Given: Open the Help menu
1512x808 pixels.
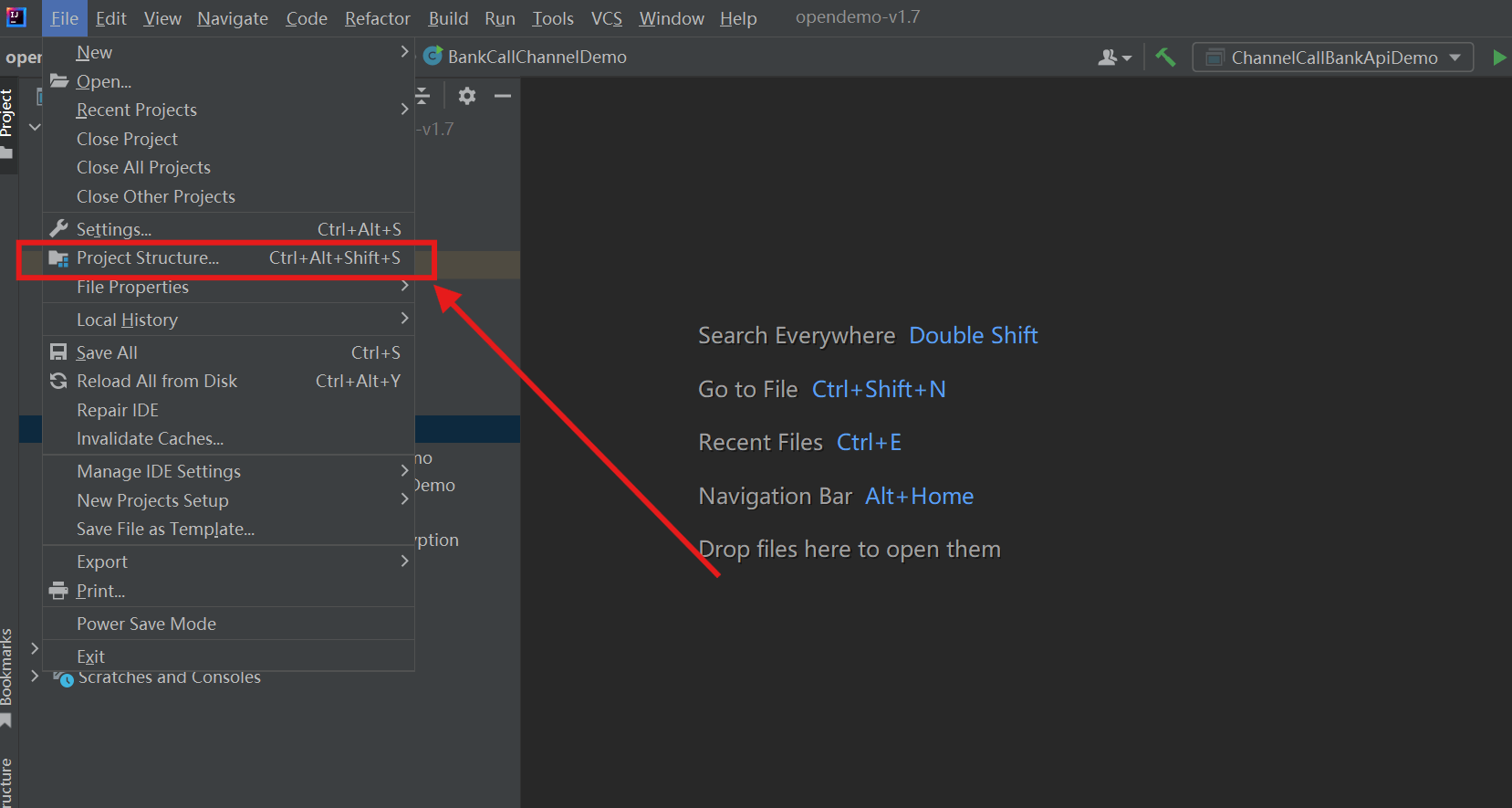Looking at the screenshot, I should 738,18.
